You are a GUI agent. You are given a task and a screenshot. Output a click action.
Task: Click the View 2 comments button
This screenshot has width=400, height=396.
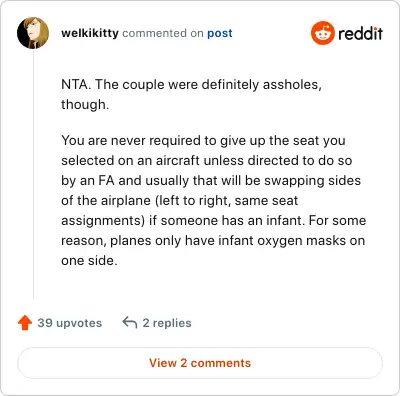point(200,363)
